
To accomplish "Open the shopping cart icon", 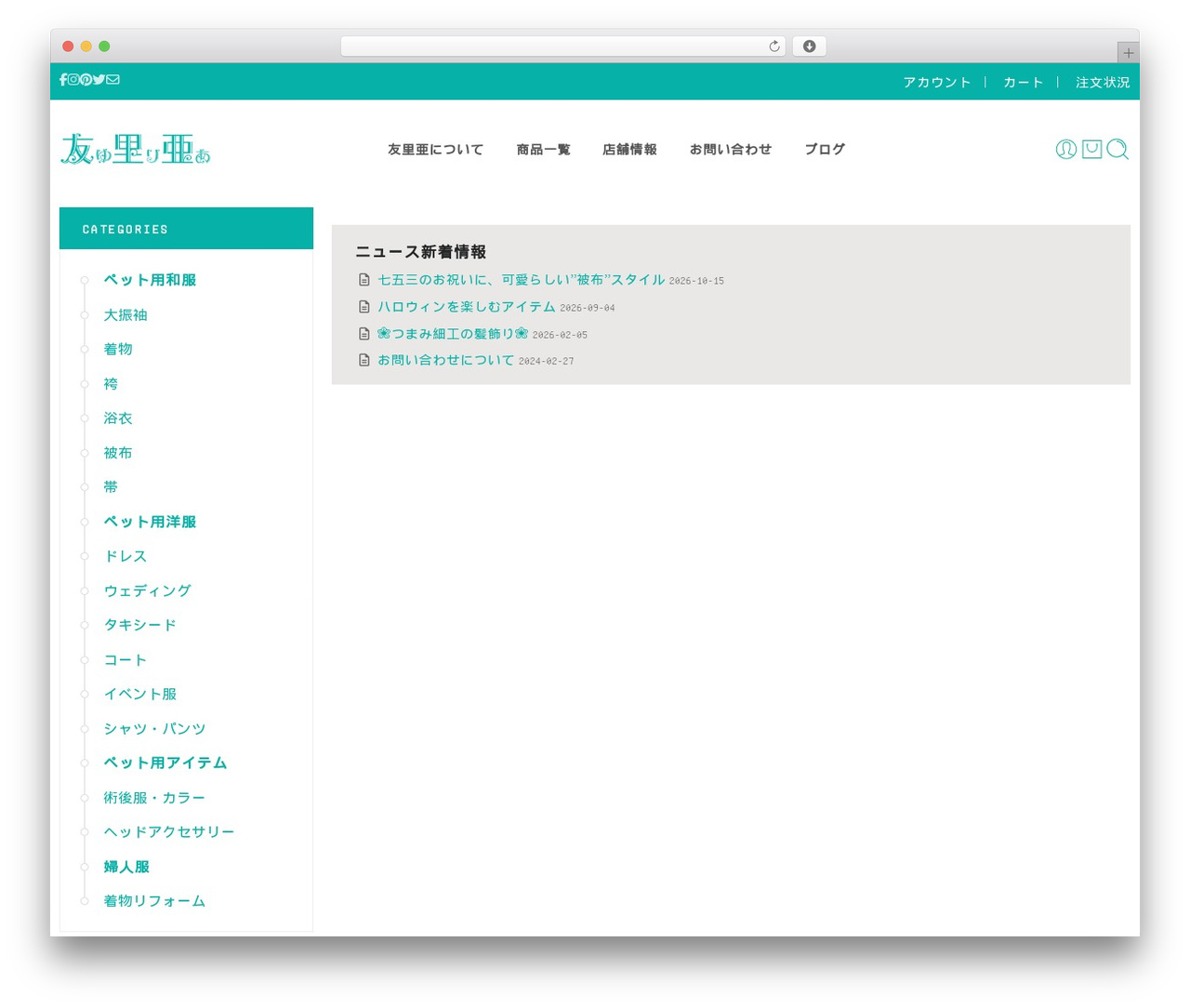I will [x=1092, y=149].
